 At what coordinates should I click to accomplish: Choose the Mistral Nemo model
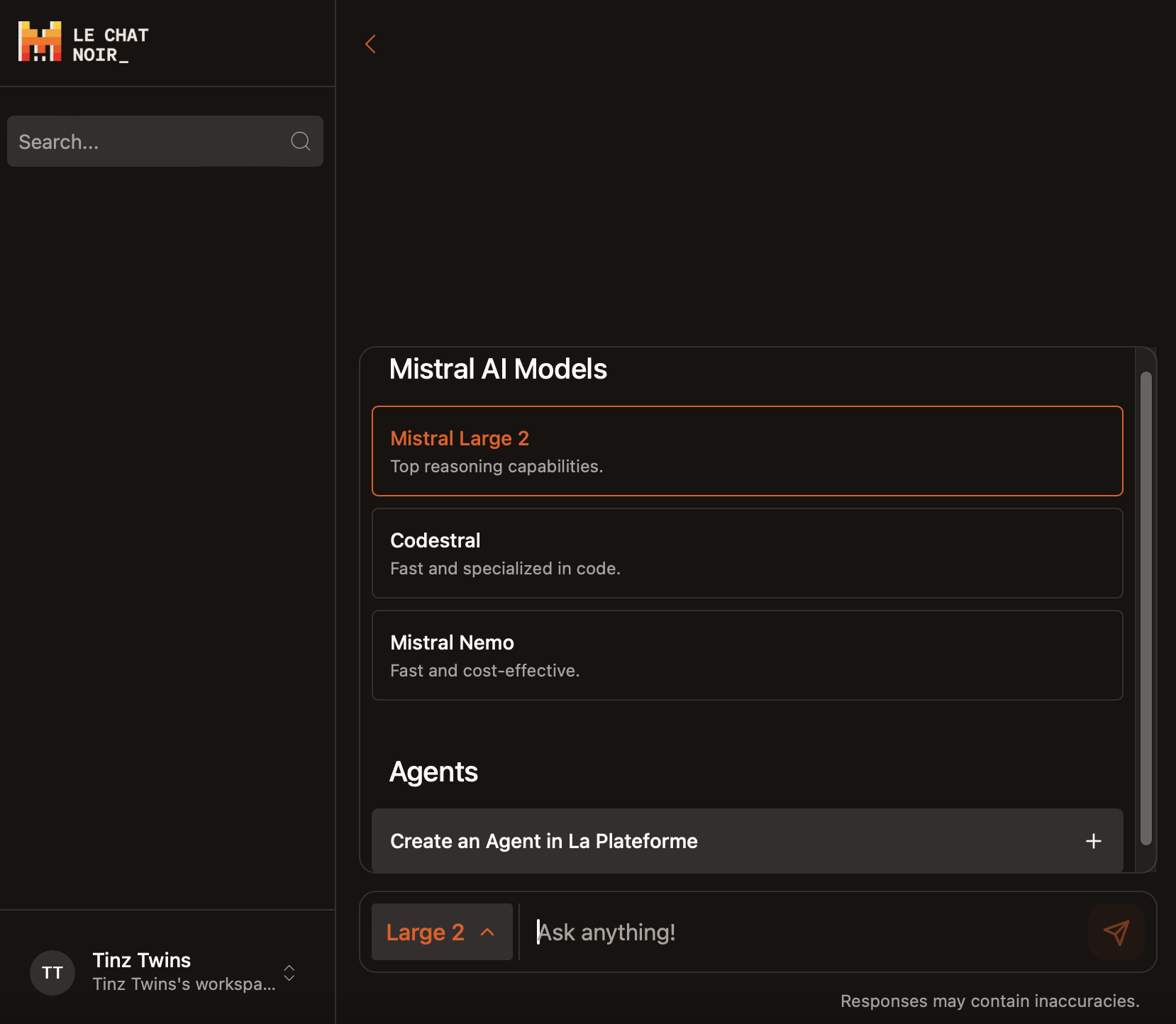point(748,655)
